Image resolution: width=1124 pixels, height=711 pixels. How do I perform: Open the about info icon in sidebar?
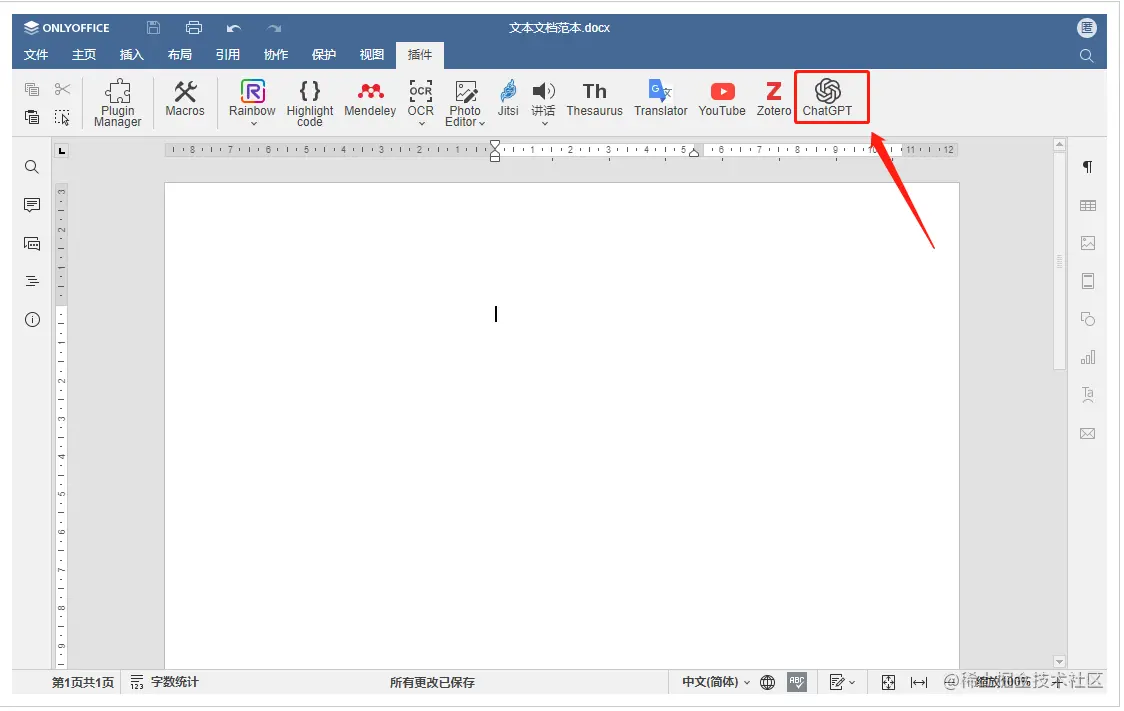coord(32,320)
